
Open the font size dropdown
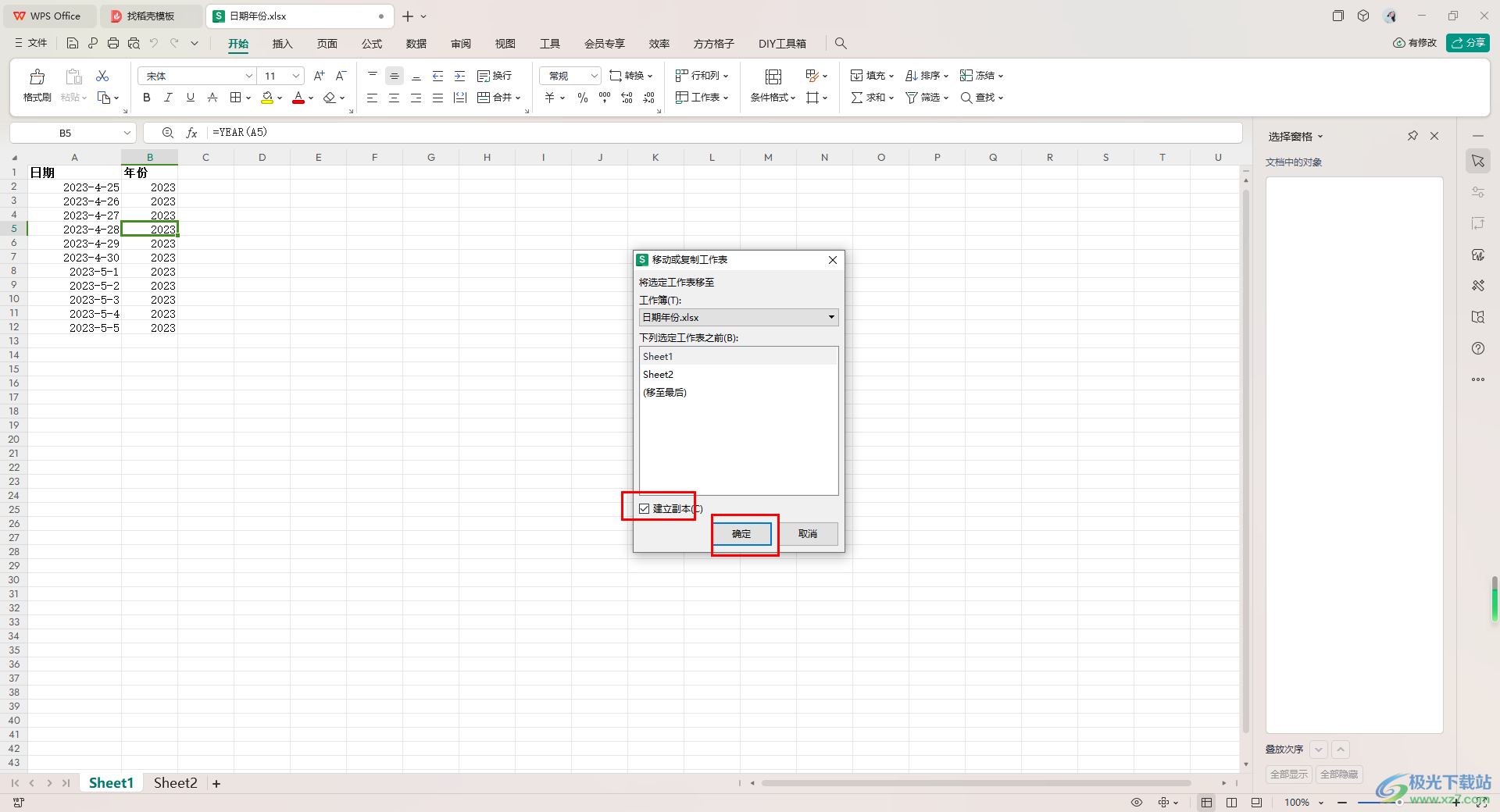(x=296, y=76)
